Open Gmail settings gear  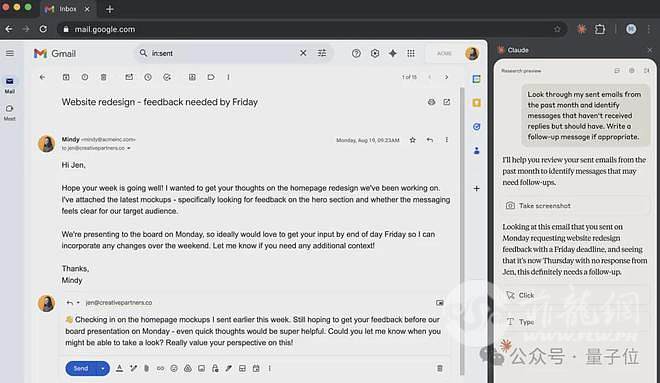click(375, 53)
